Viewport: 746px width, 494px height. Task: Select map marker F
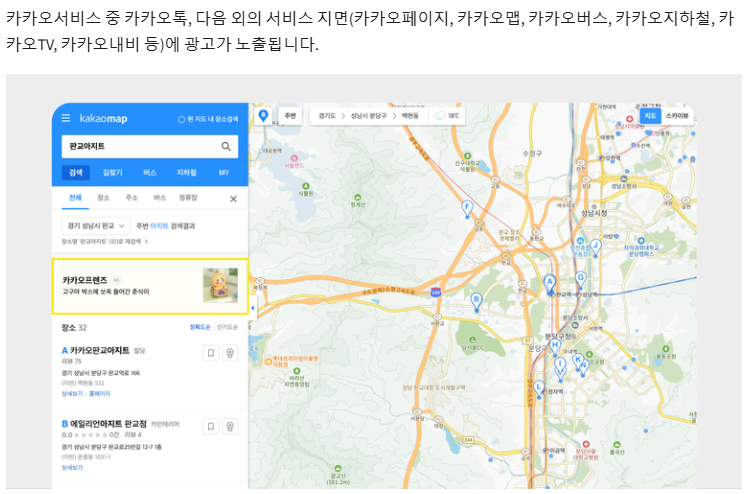pos(467,209)
